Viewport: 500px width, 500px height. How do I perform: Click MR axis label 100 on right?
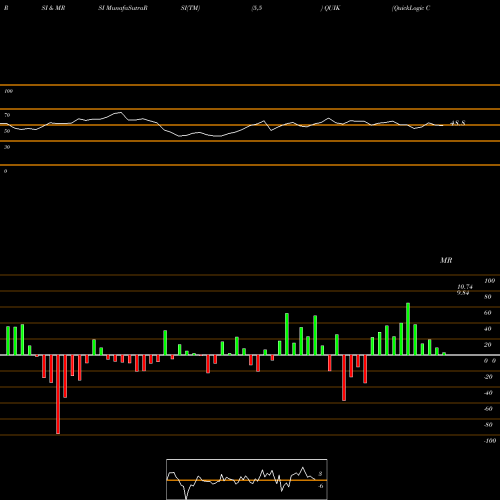[x=489, y=281]
